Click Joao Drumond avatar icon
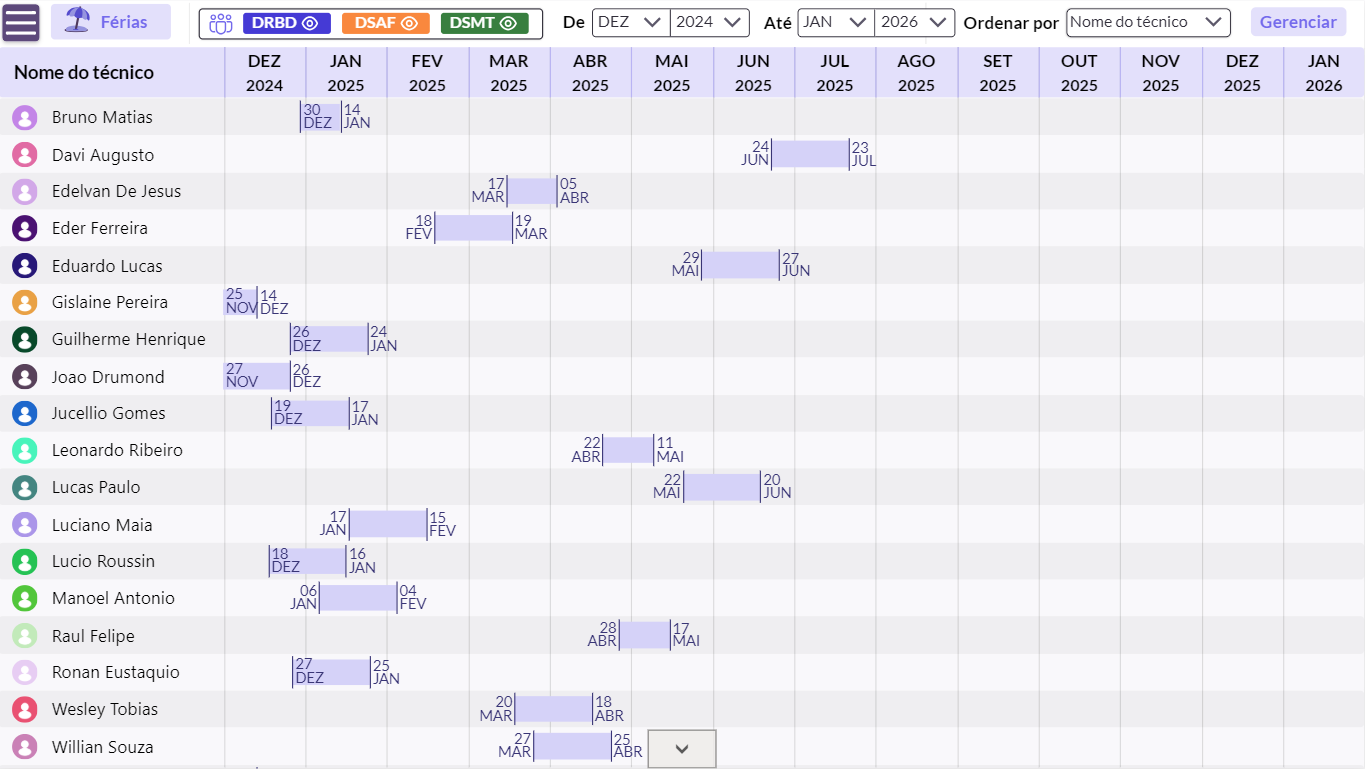 pyautogui.click(x=25, y=377)
